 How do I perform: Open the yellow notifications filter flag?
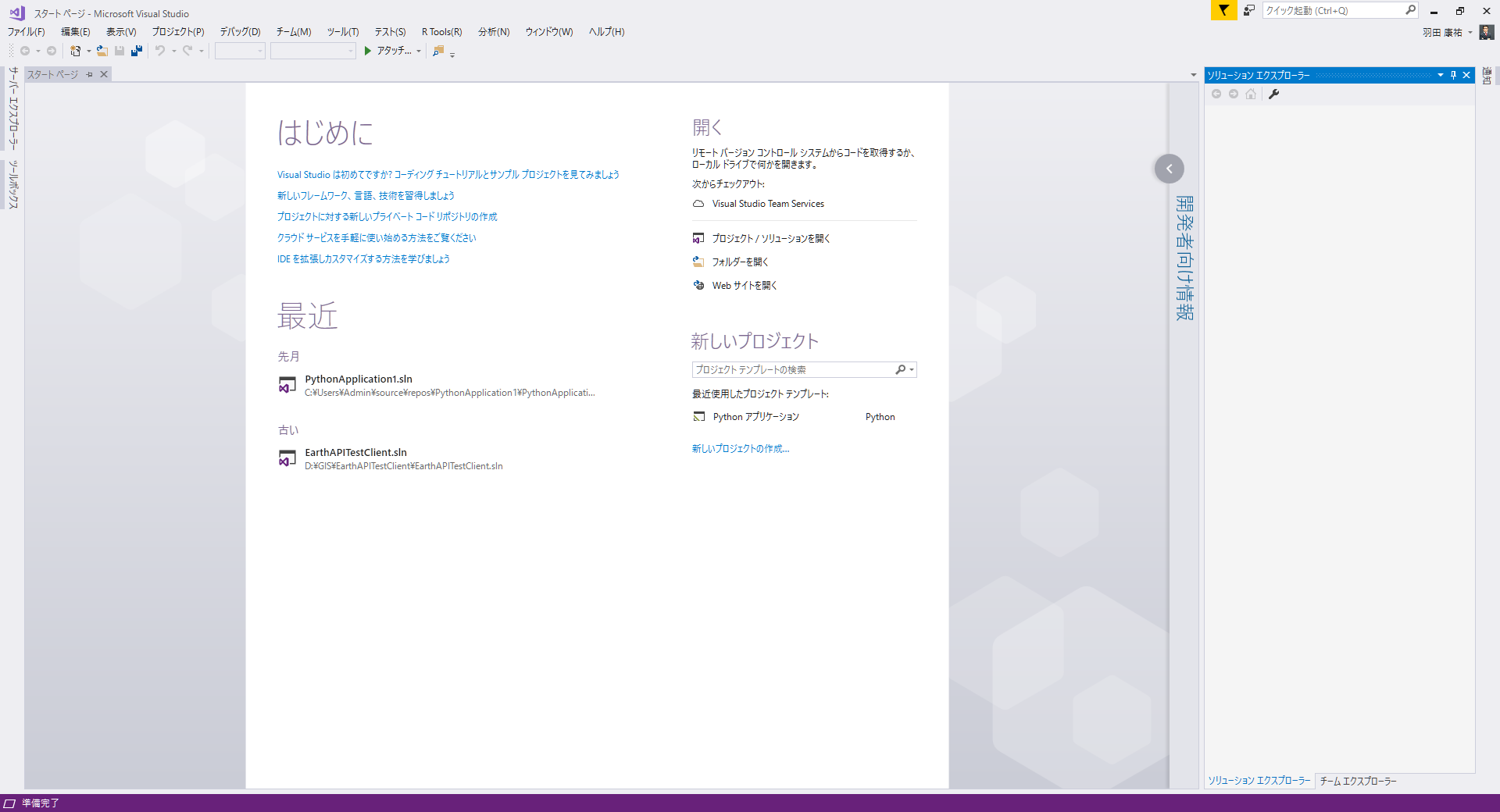pos(1223,10)
